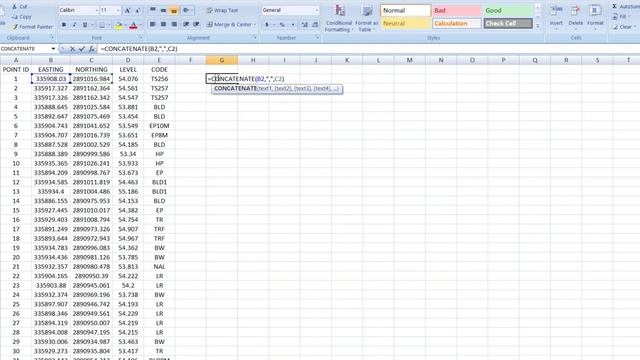Toggle Wrap Text

coord(222,10)
